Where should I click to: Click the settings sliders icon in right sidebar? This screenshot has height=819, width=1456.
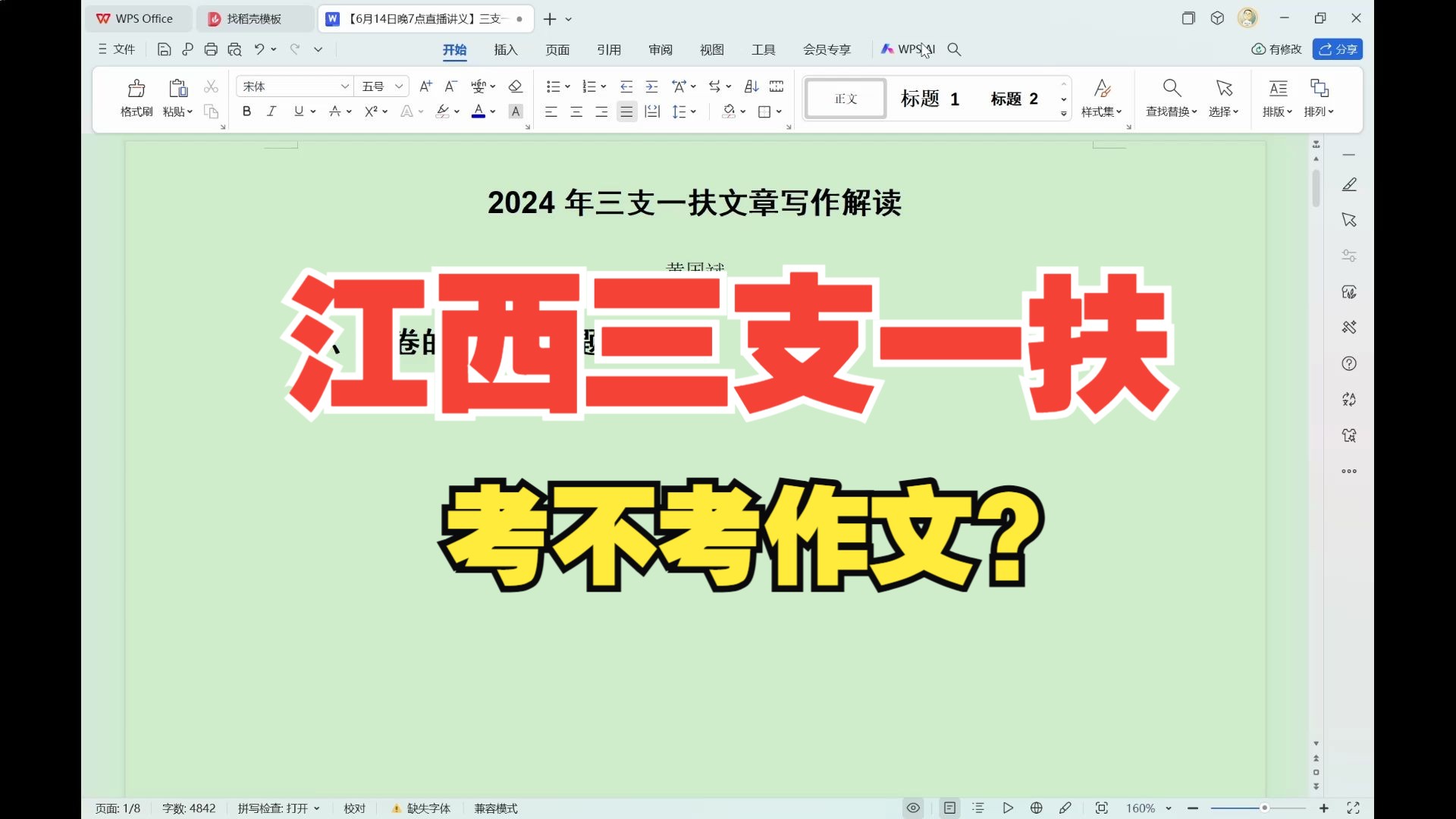point(1349,256)
